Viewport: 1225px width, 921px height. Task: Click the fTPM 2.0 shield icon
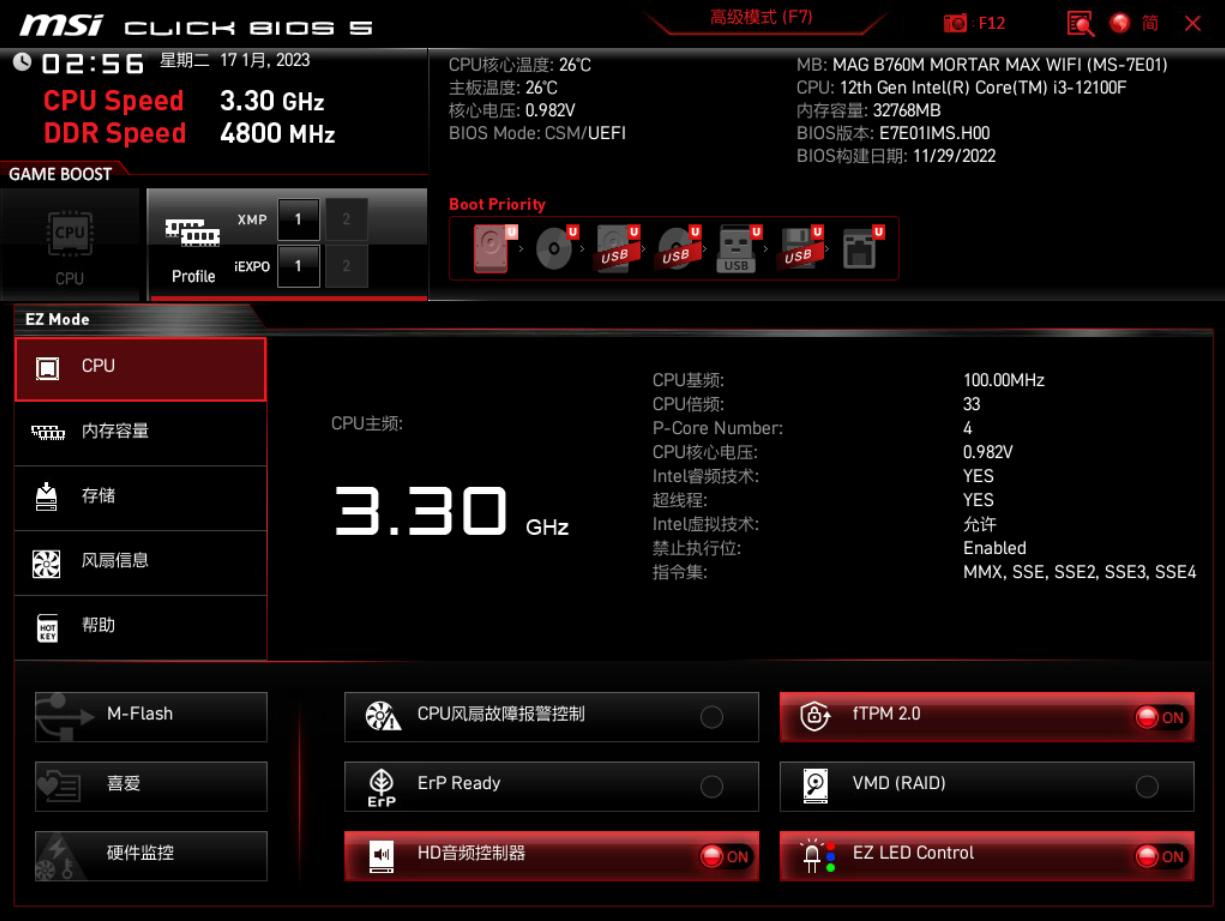(812, 716)
